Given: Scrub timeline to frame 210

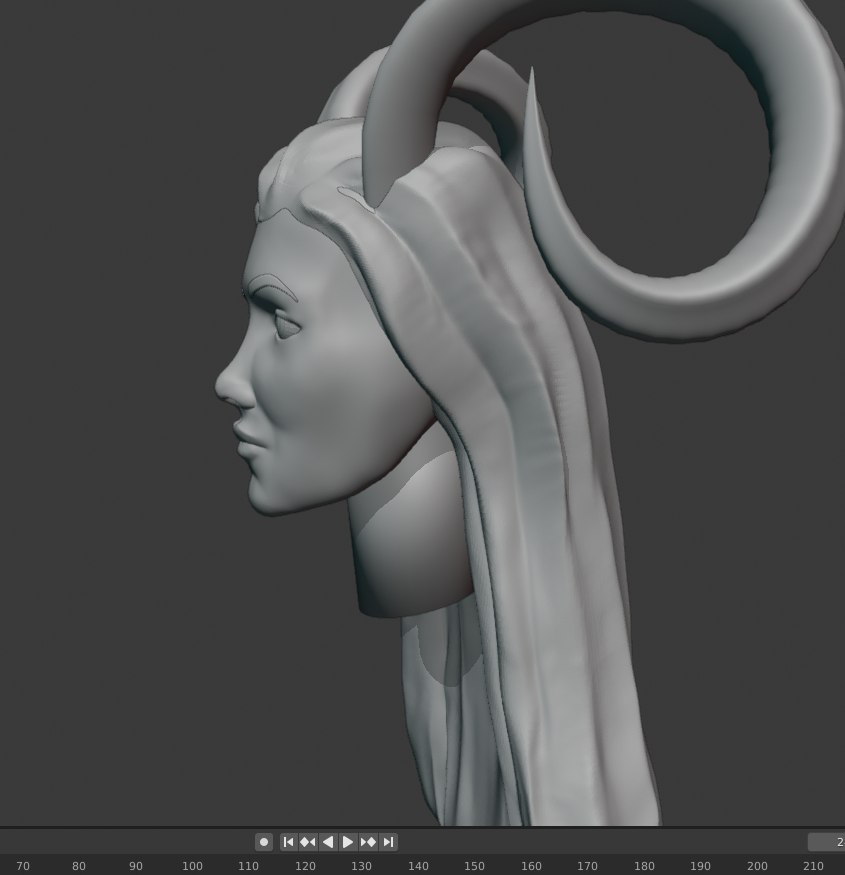Looking at the screenshot, I should [814, 866].
